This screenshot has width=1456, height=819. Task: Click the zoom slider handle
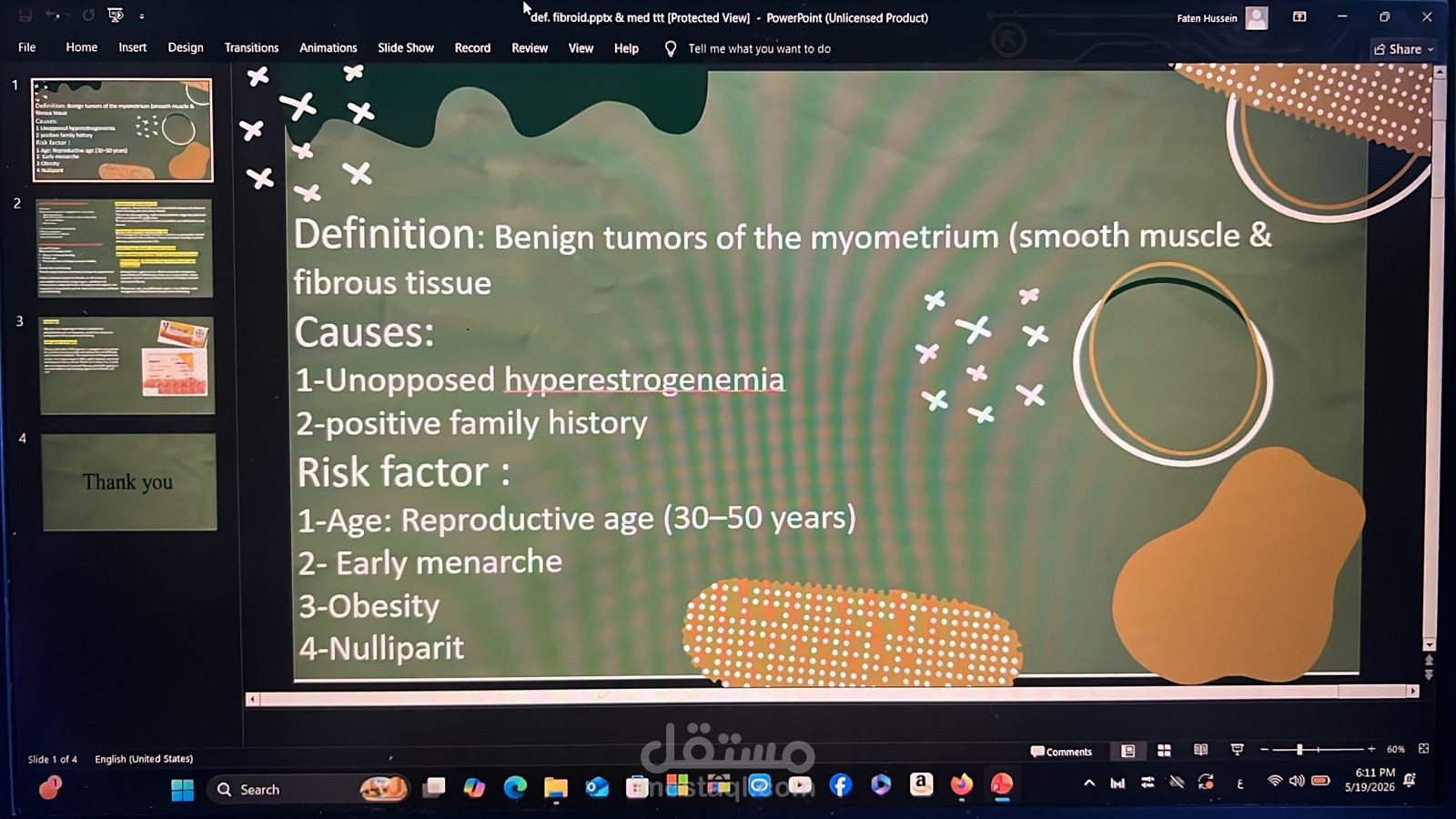point(1299,750)
